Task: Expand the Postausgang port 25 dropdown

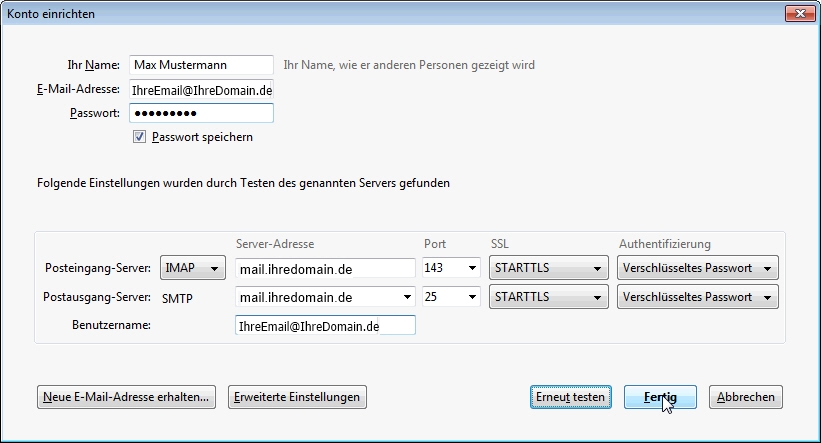Action: [x=451, y=297]
